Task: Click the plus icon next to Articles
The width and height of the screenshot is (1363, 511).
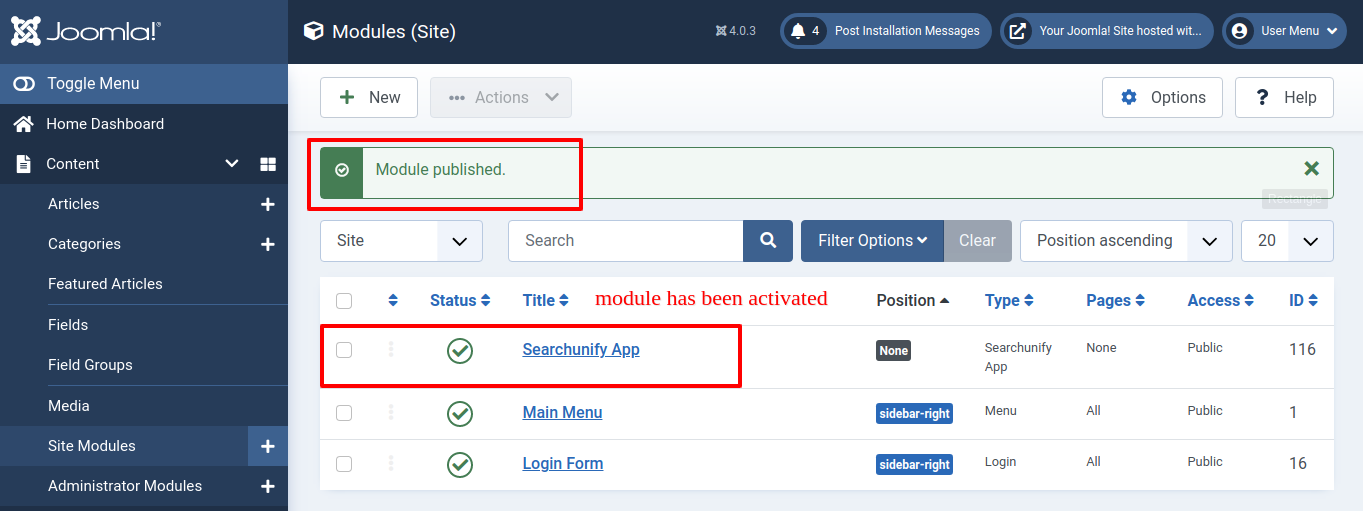Action: [267, 204]
